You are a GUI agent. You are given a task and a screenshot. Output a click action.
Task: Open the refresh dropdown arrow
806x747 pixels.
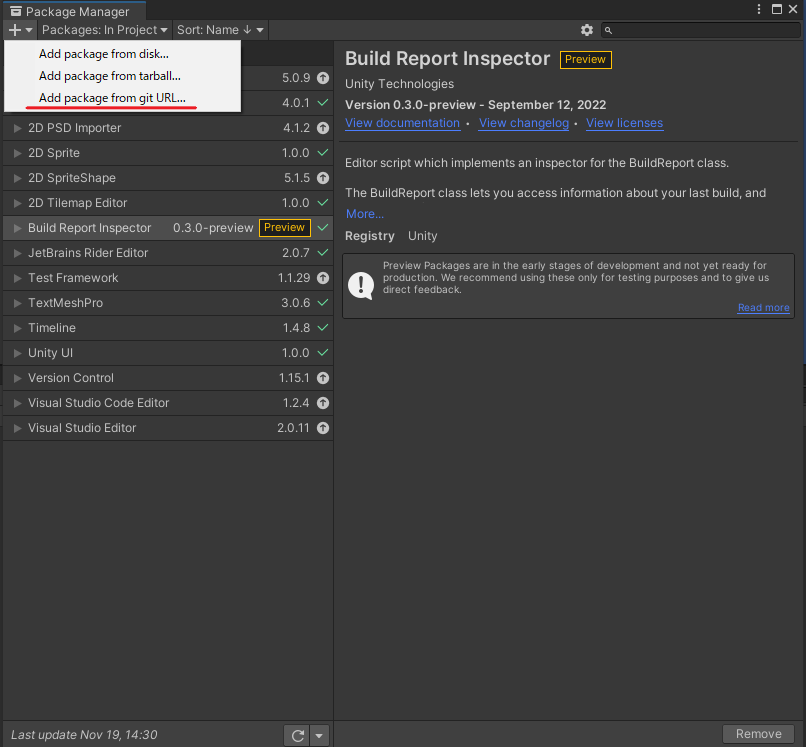[x=318, y=734]
